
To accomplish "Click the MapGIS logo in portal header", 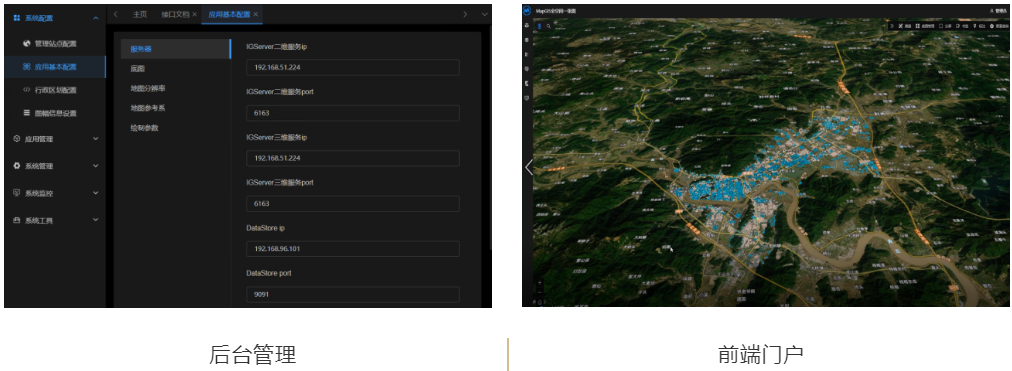I will pos(527,10).
